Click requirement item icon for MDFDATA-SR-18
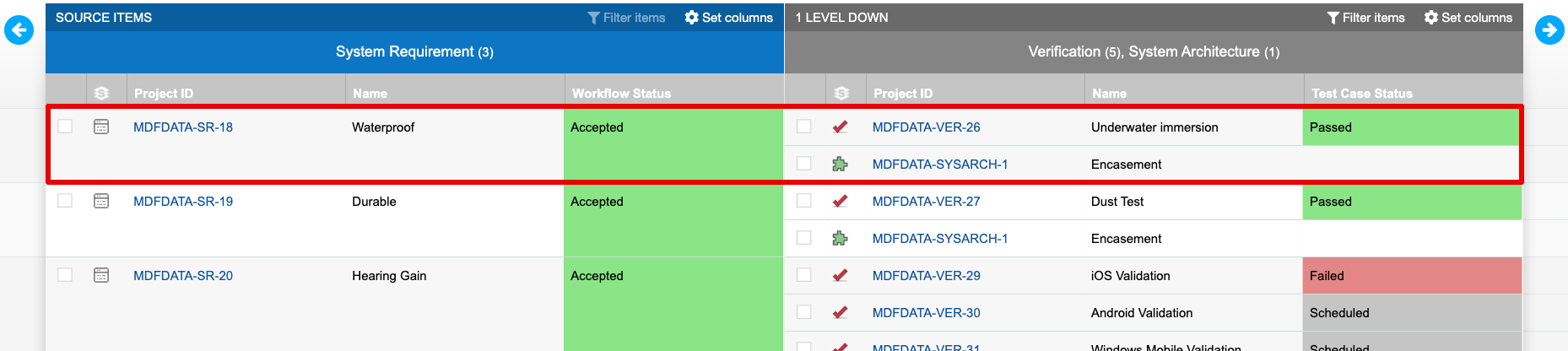The height and width of the screenshot is (351, 1568). [101, 127]
